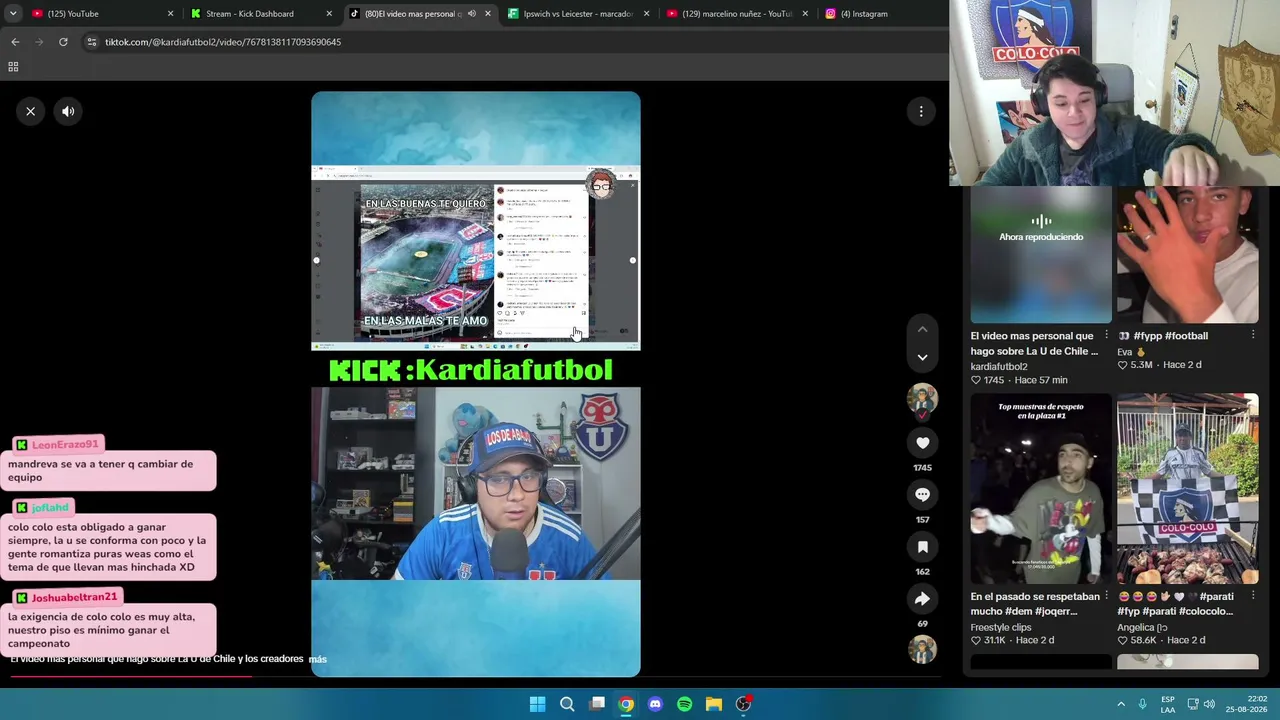
Task: Close the (125) YouTube tab
Action: click(x=170, y=14)
